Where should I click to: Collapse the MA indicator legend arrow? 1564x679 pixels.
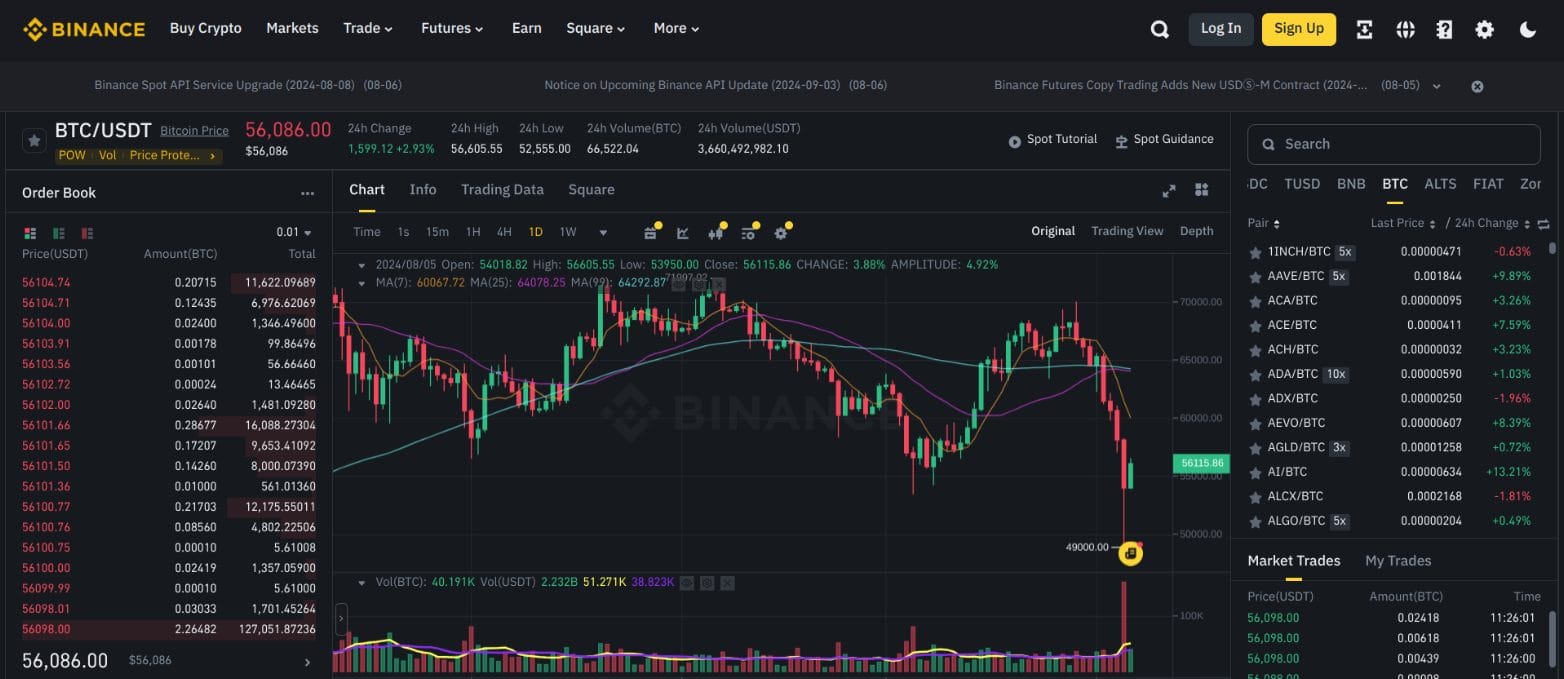362,283
